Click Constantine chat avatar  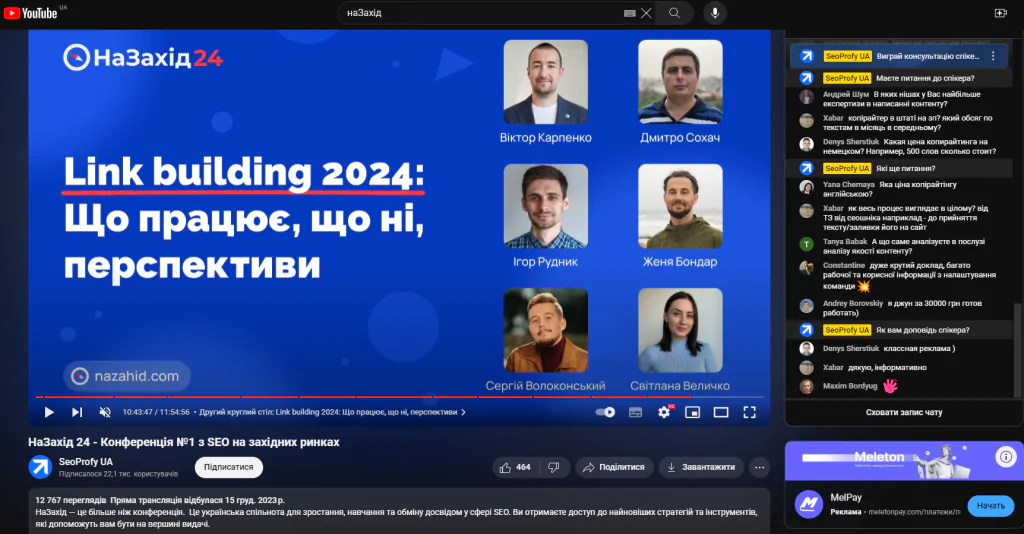tap(807, 268)
